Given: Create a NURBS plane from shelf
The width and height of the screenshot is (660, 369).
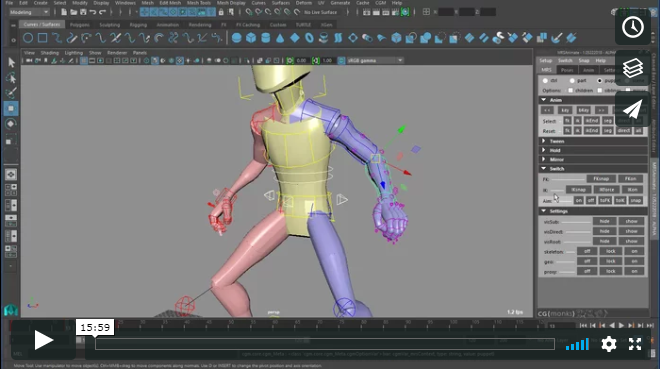Looking at the screenshot, I should [x=295, y=38].
